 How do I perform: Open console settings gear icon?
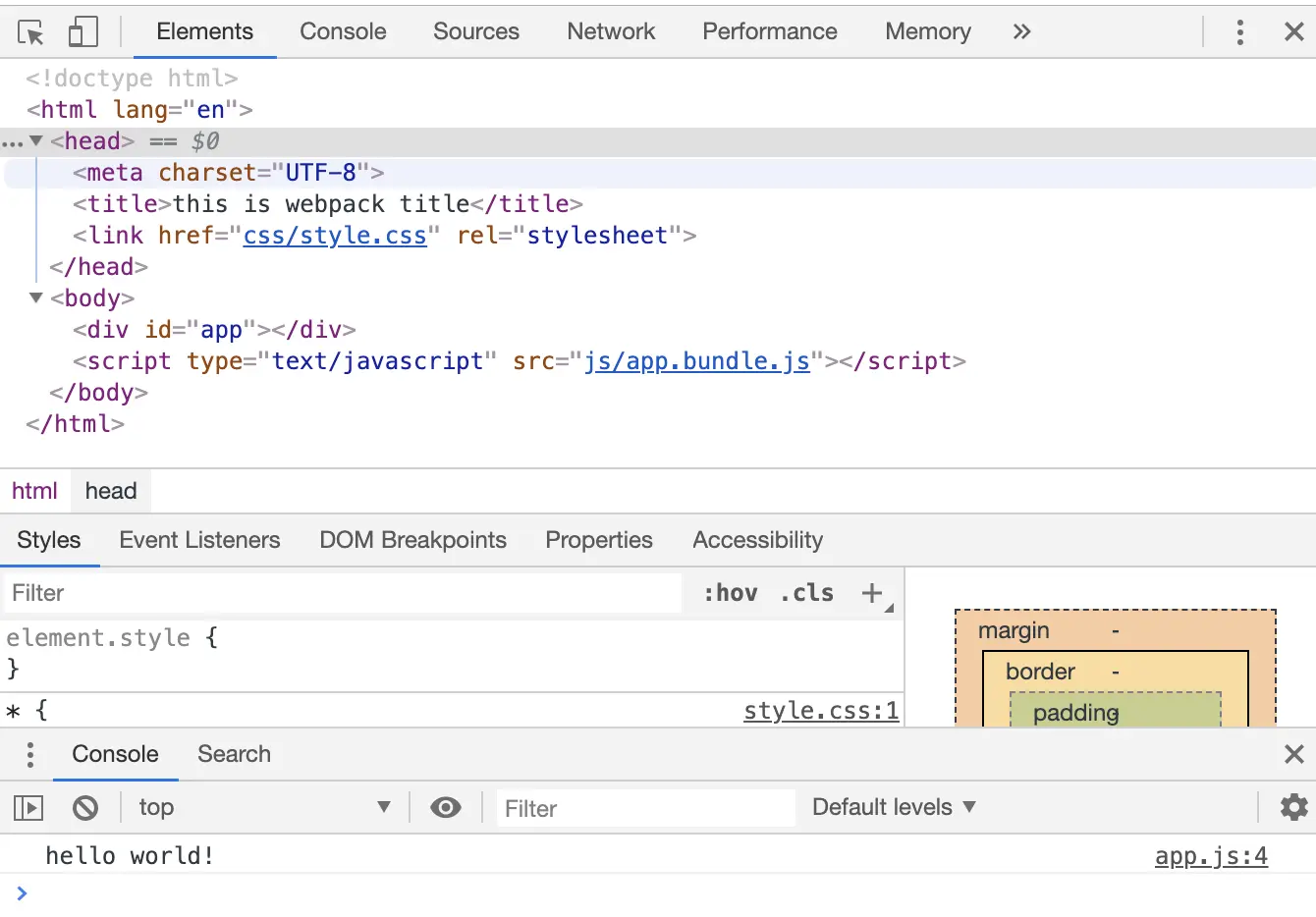click(x=1293, y=807)
